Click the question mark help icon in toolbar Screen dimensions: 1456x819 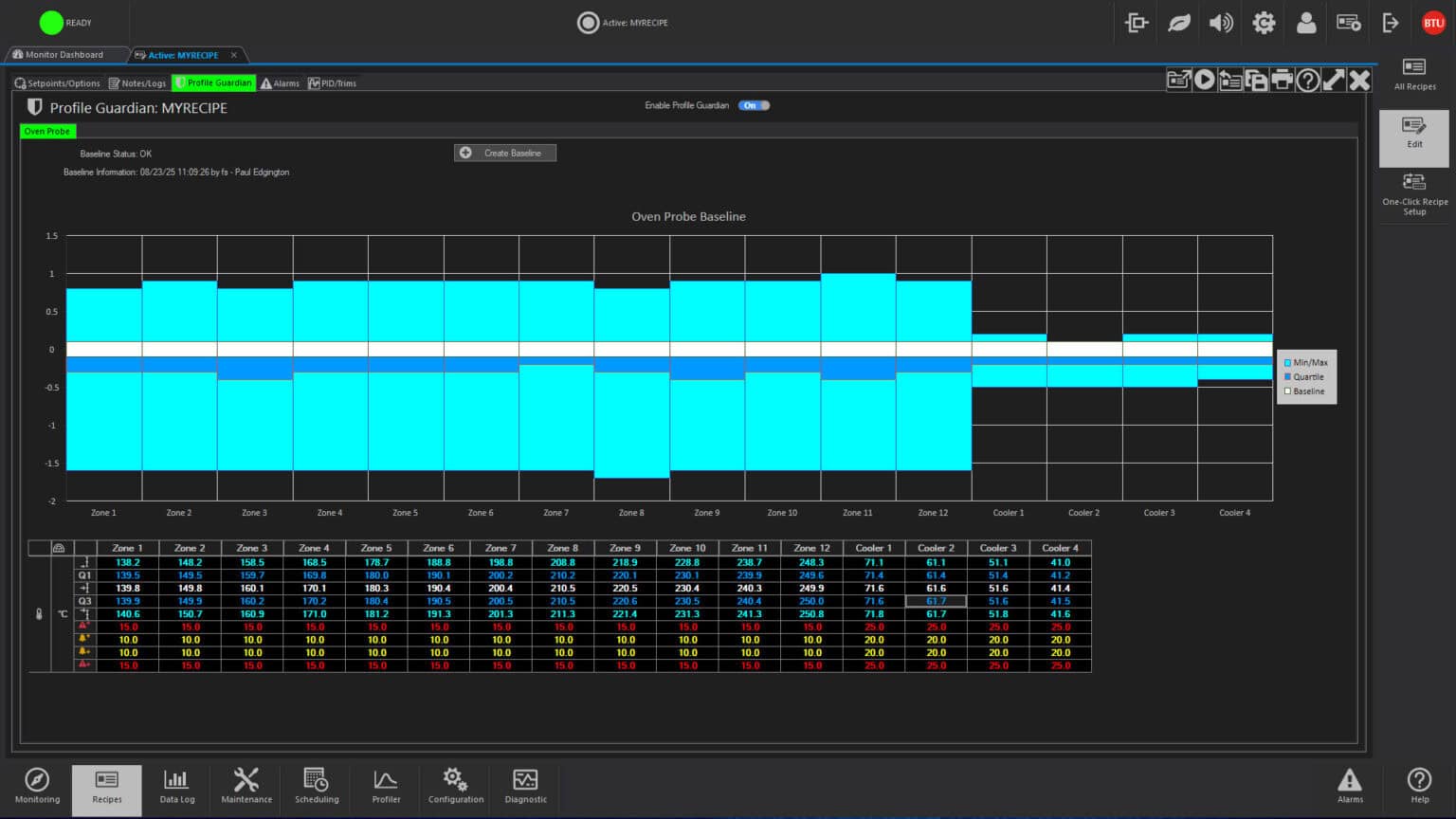click(x=1307, y=81)
